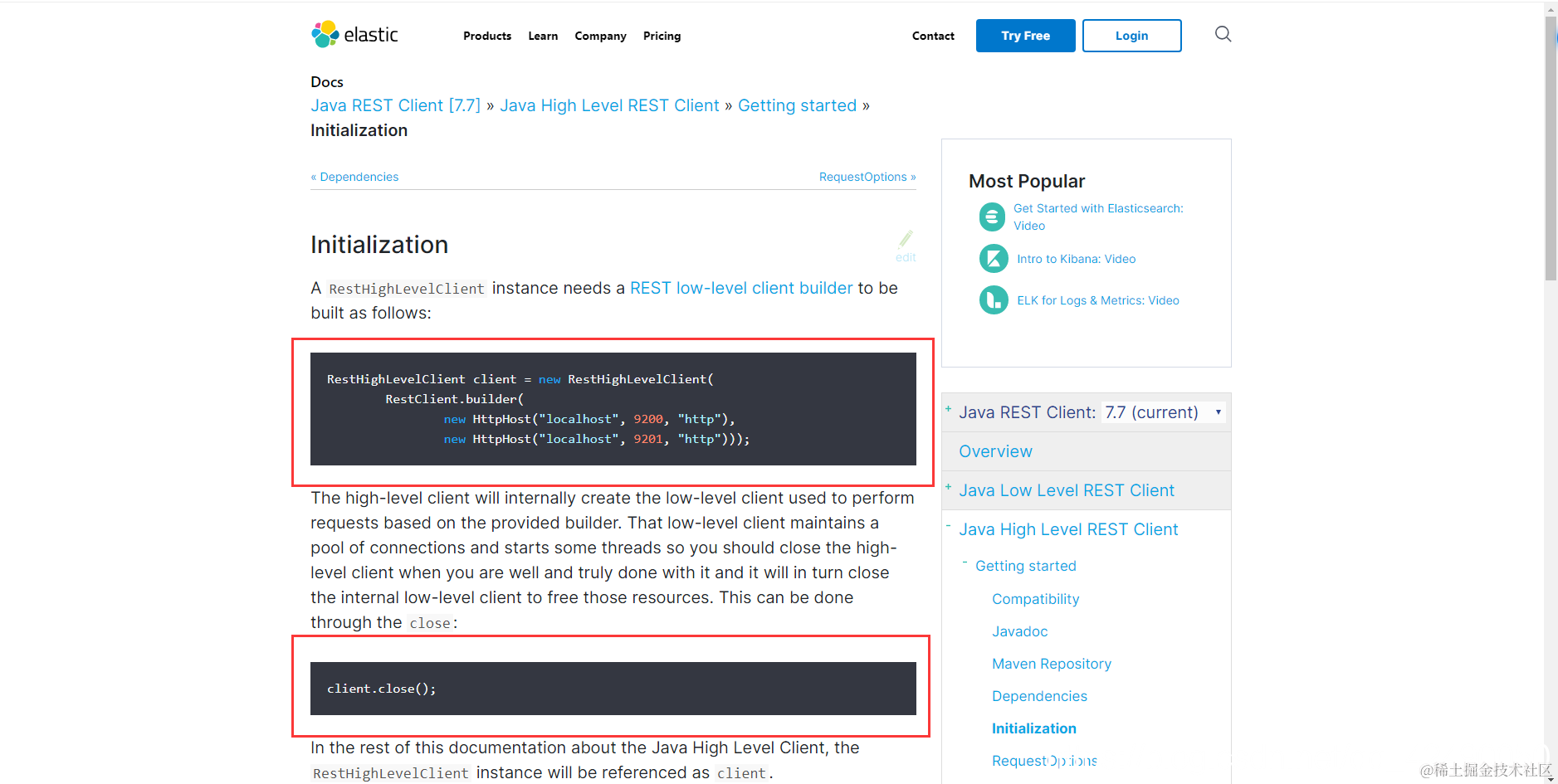Collapse the Java High Level REST Client section
This screenshot has width=1558, height=784.
tap(948, 526)
